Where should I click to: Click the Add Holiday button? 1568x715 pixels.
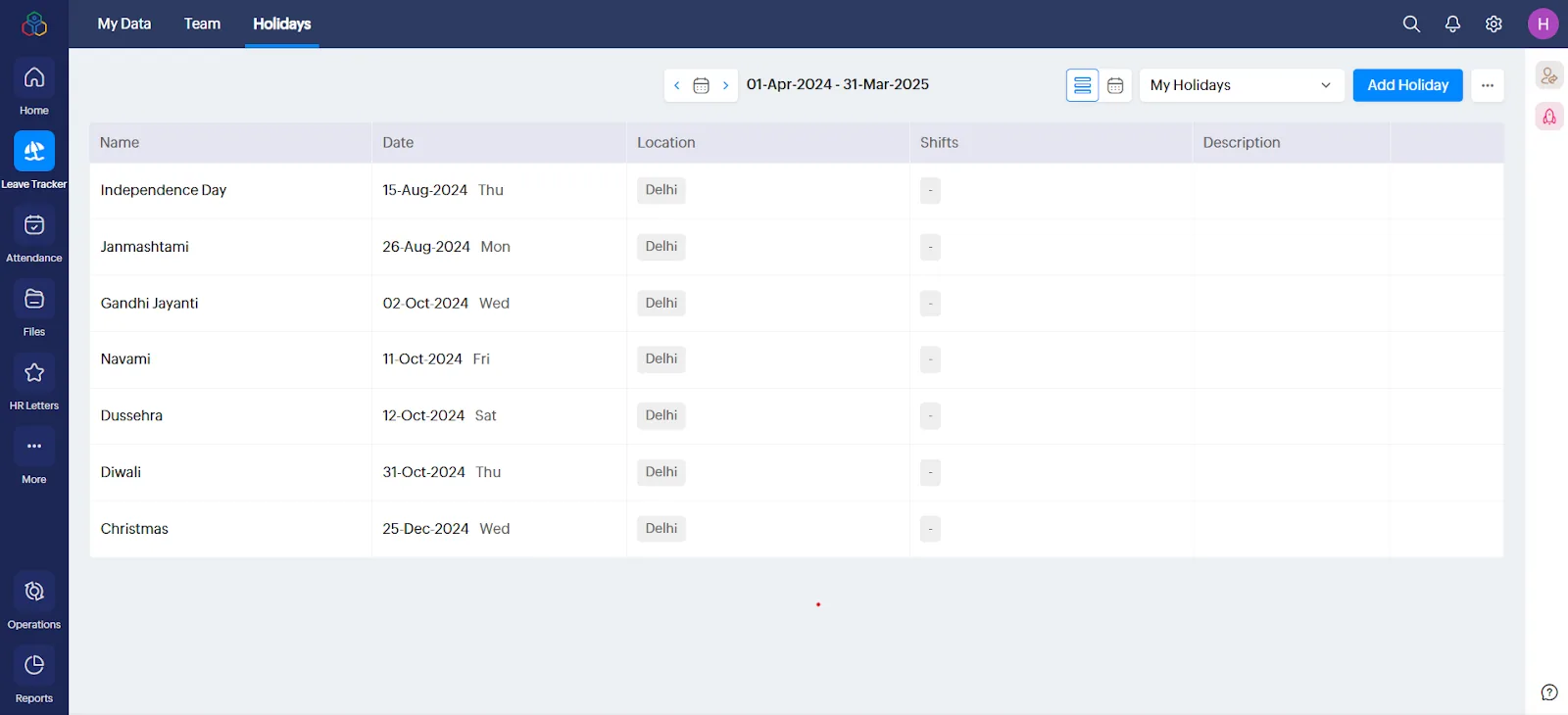pos(1407,85)
